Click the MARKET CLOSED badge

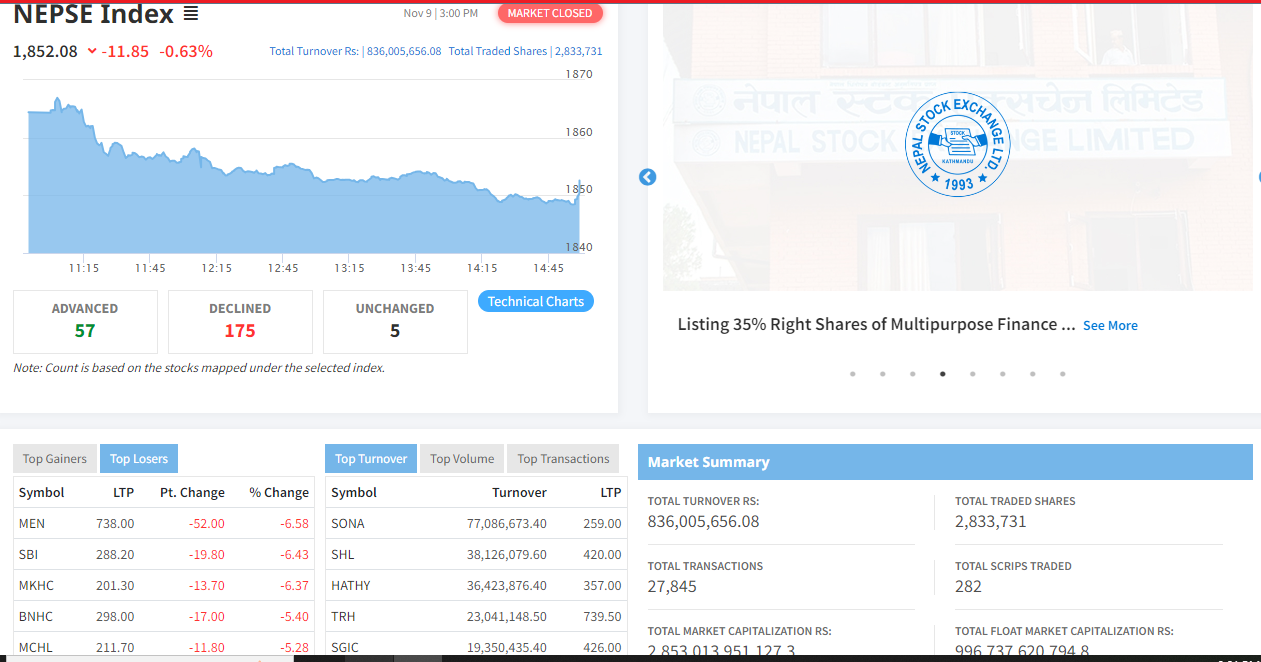coord(550,13)
